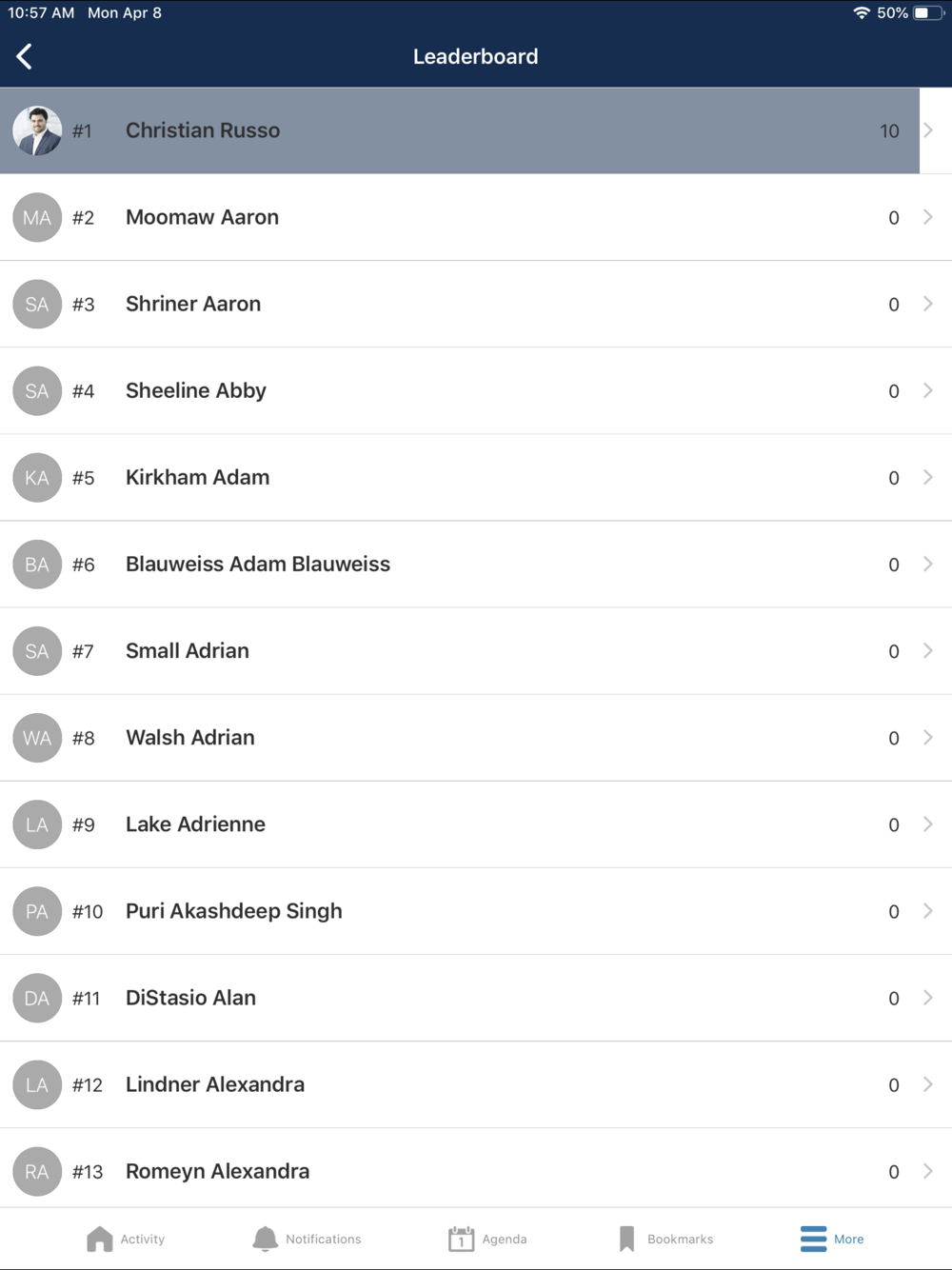Tap the PA avatar for Puri Akashdeep
The height and width of the screenshot is (1270, 952).
pos(37,911)
